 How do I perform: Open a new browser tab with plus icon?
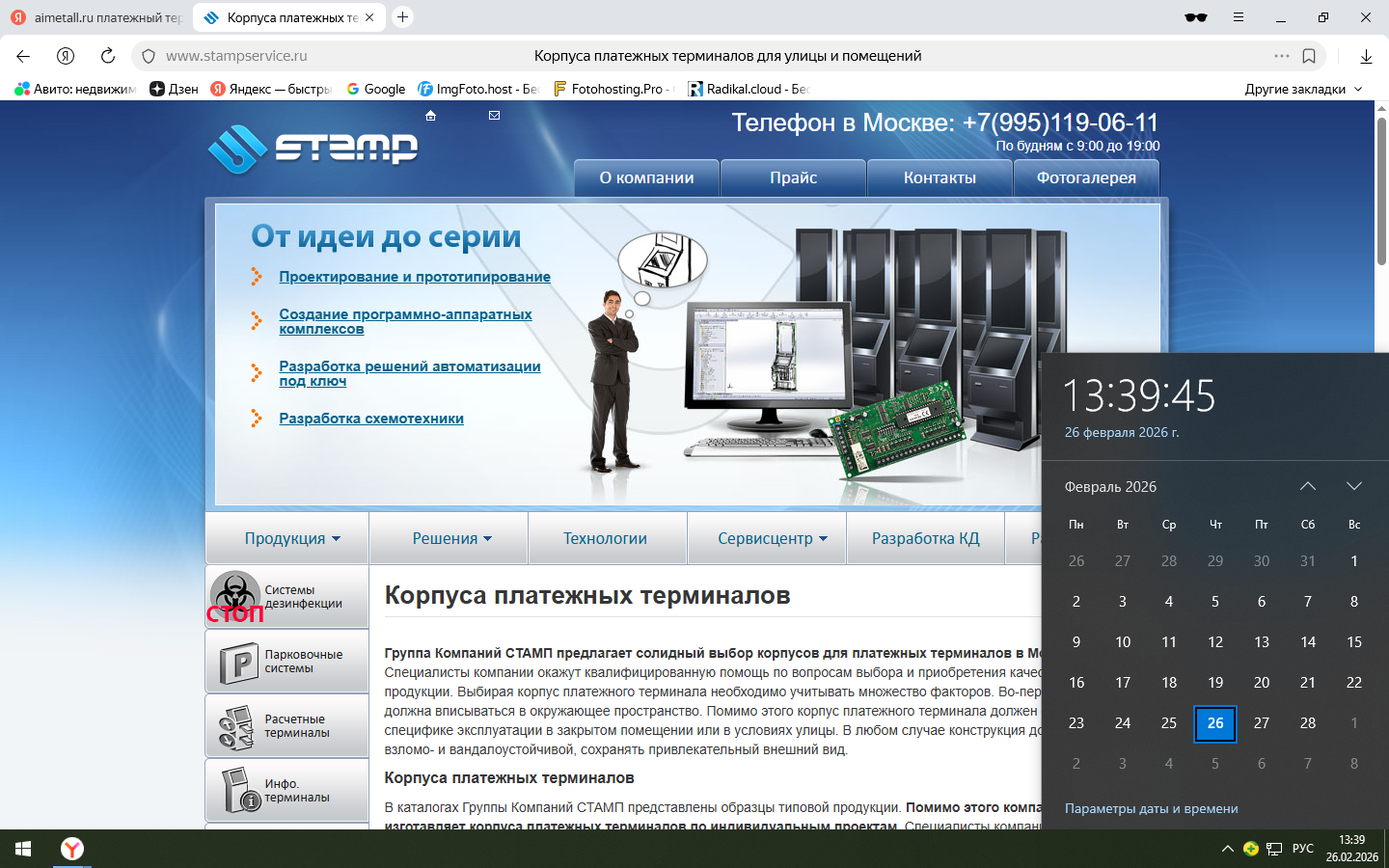[x=403, y=17]
